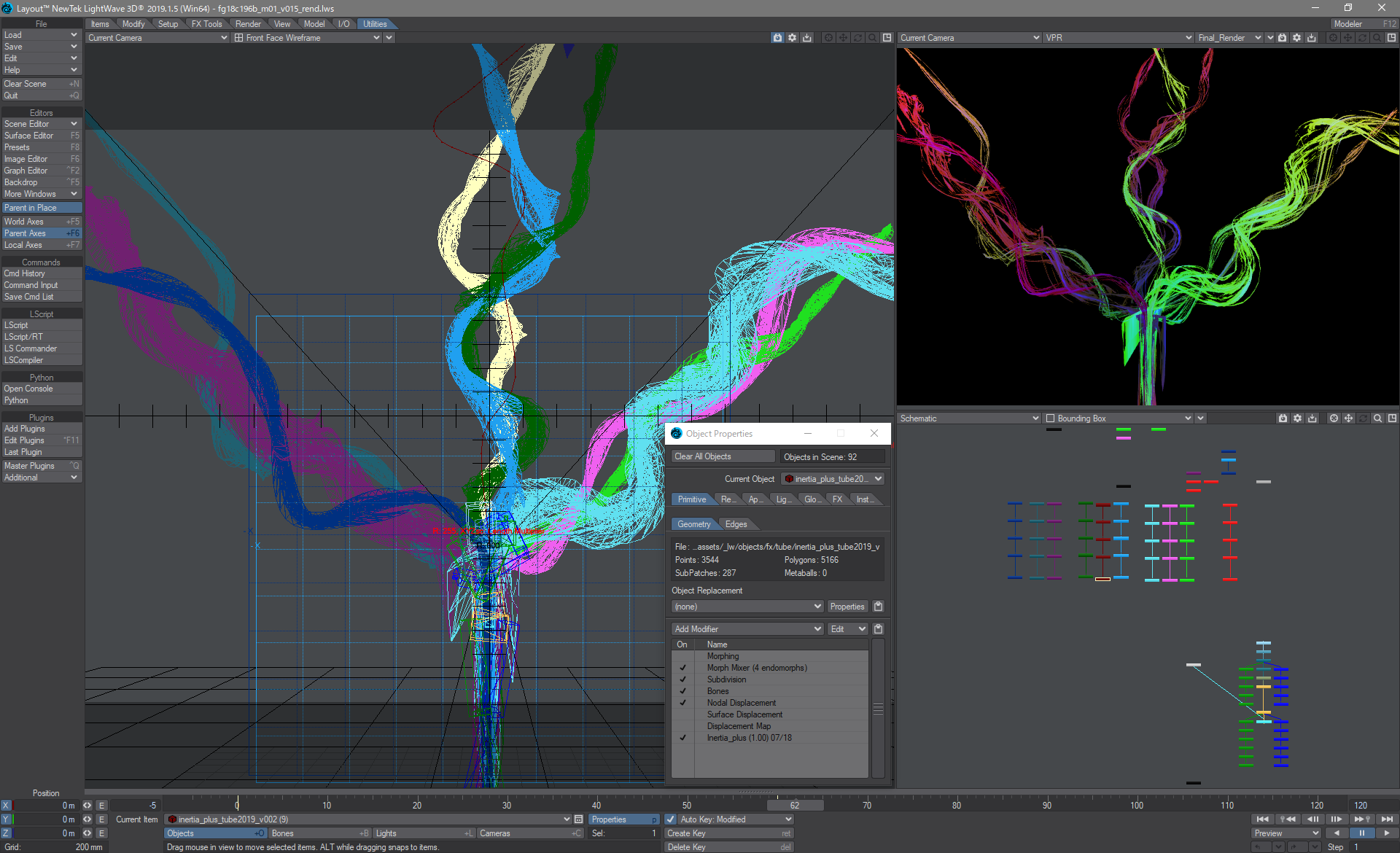
Task: Select the Geometry tab in Object Properties
Action: (x=692, y=523)
